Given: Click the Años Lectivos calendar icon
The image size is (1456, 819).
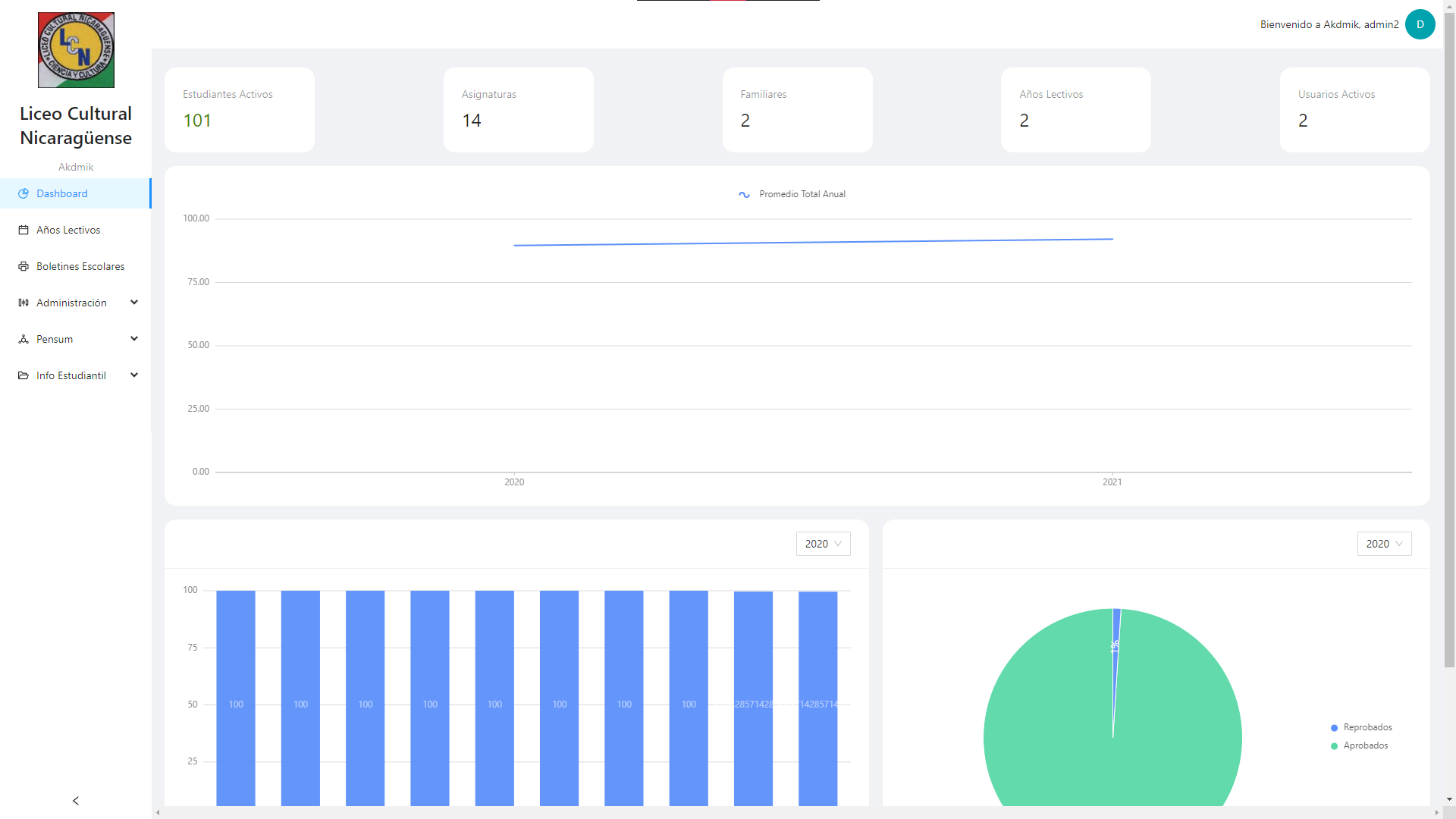Looking at the screenshot, I should [24, 230].
